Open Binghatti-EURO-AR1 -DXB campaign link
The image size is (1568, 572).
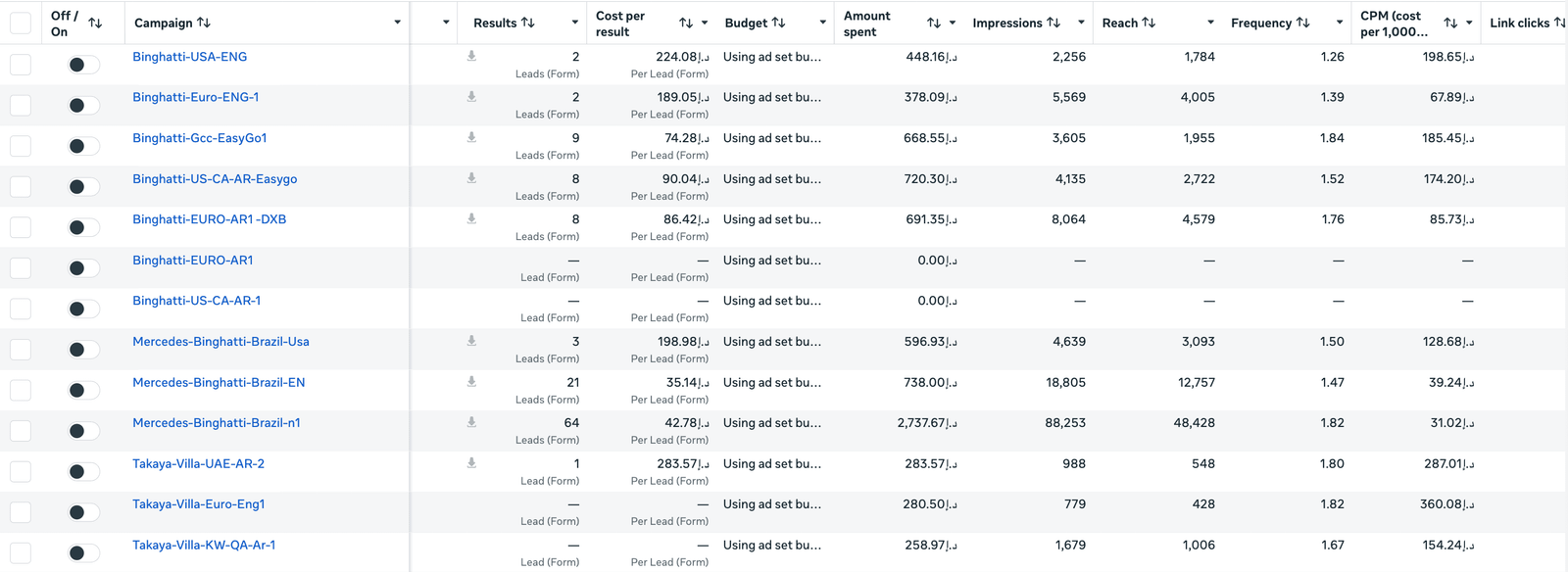tap(210, 219)
